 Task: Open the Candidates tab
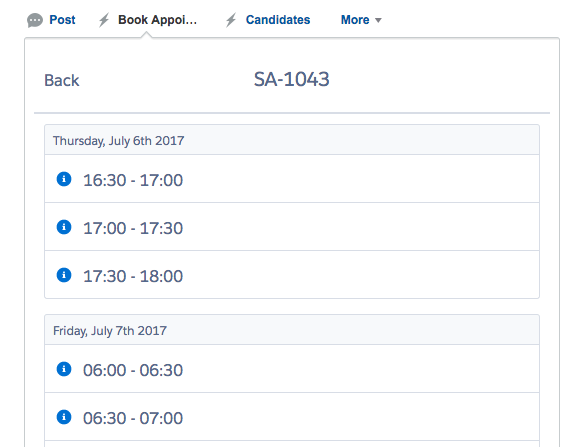(x=278, y=20)
